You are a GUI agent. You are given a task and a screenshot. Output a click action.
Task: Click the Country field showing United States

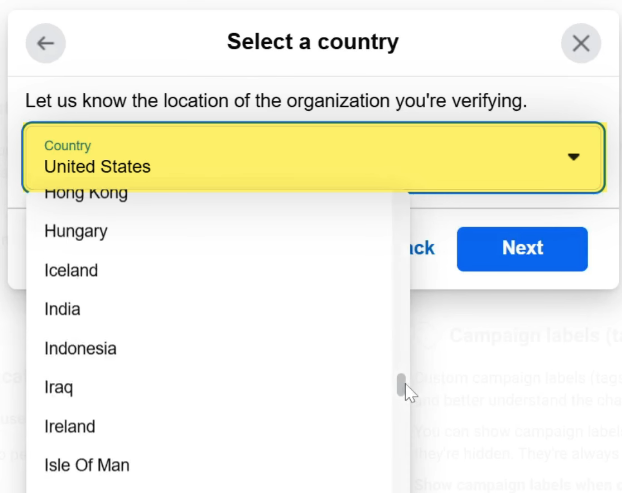click(300, 157)
